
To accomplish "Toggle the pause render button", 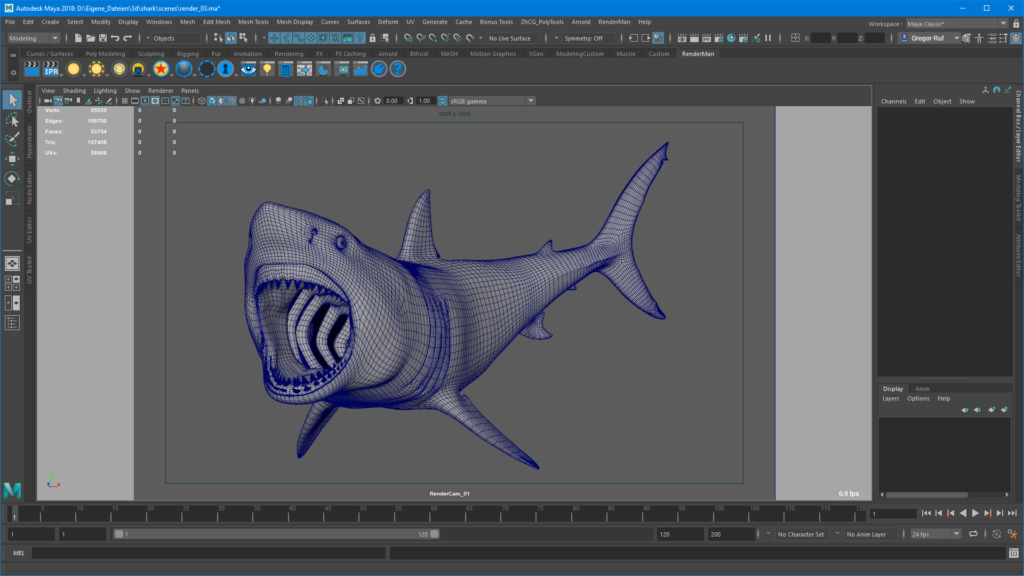I will coord(768,38).
